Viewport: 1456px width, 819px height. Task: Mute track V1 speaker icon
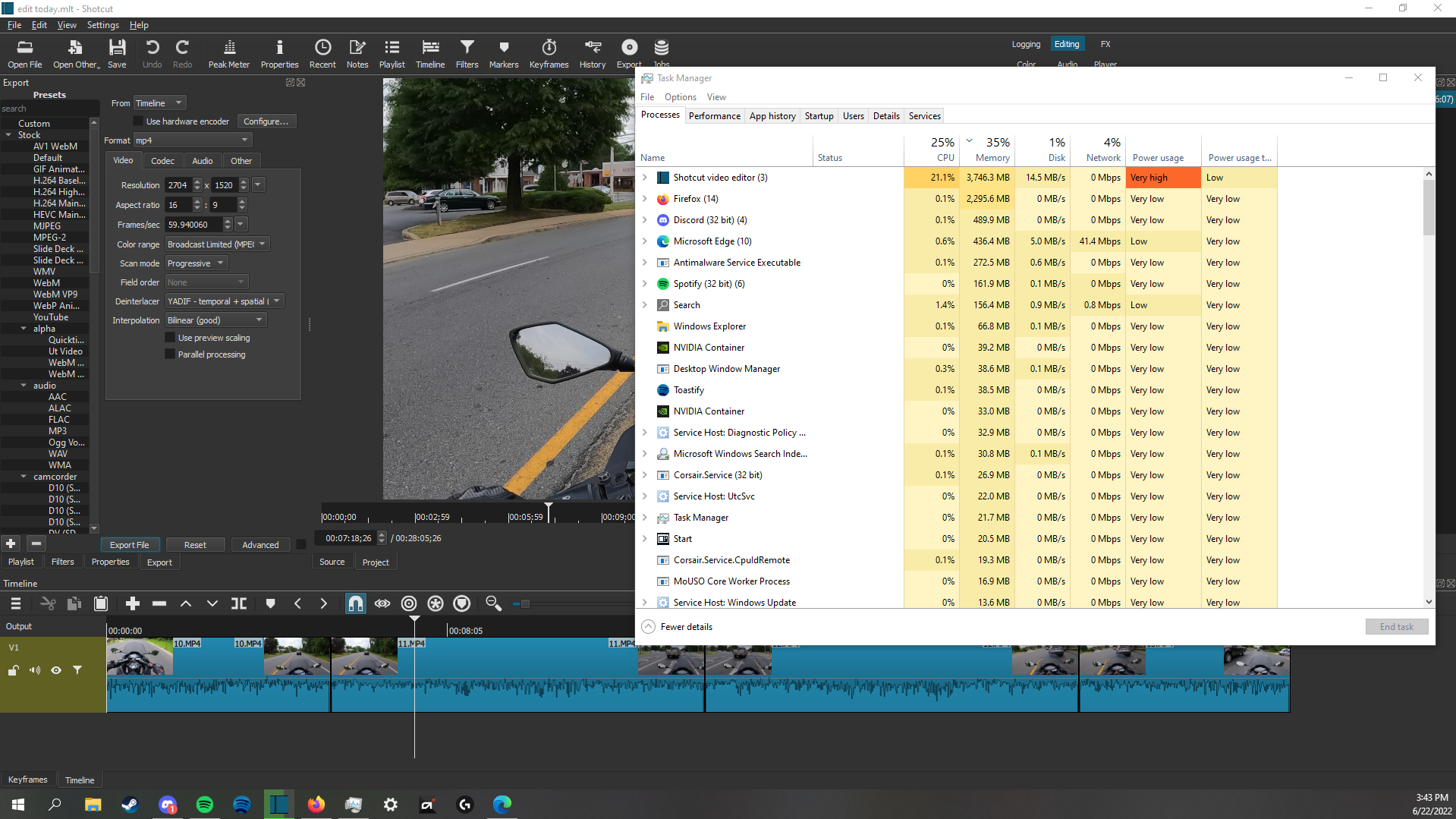pyautogui.click(x=35, y=670)
